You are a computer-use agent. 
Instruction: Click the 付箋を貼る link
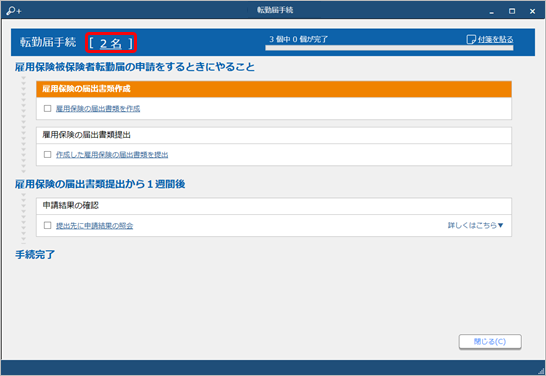coord(495,39)
